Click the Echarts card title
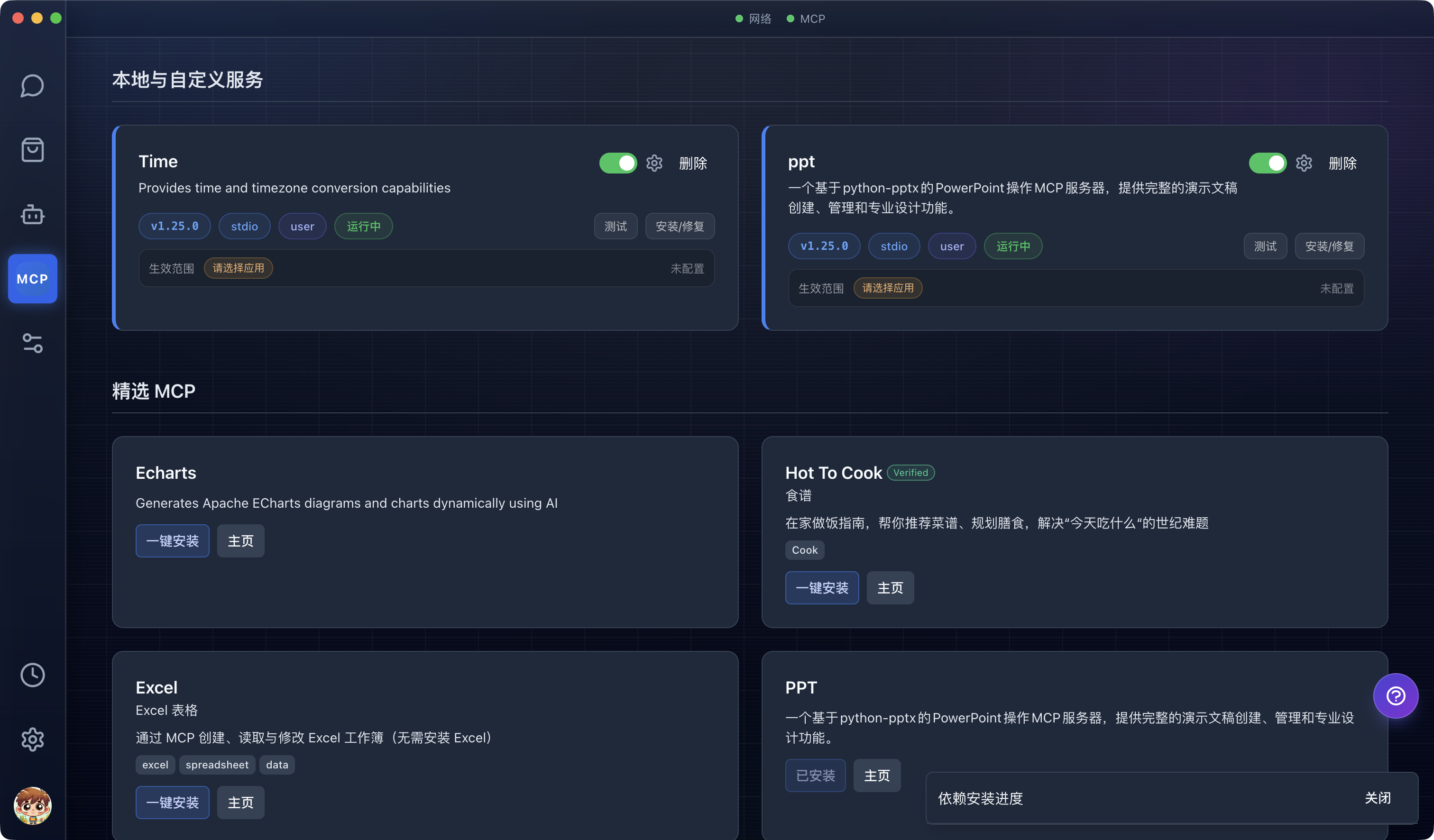1434x840 pixels. click(165, 473)
